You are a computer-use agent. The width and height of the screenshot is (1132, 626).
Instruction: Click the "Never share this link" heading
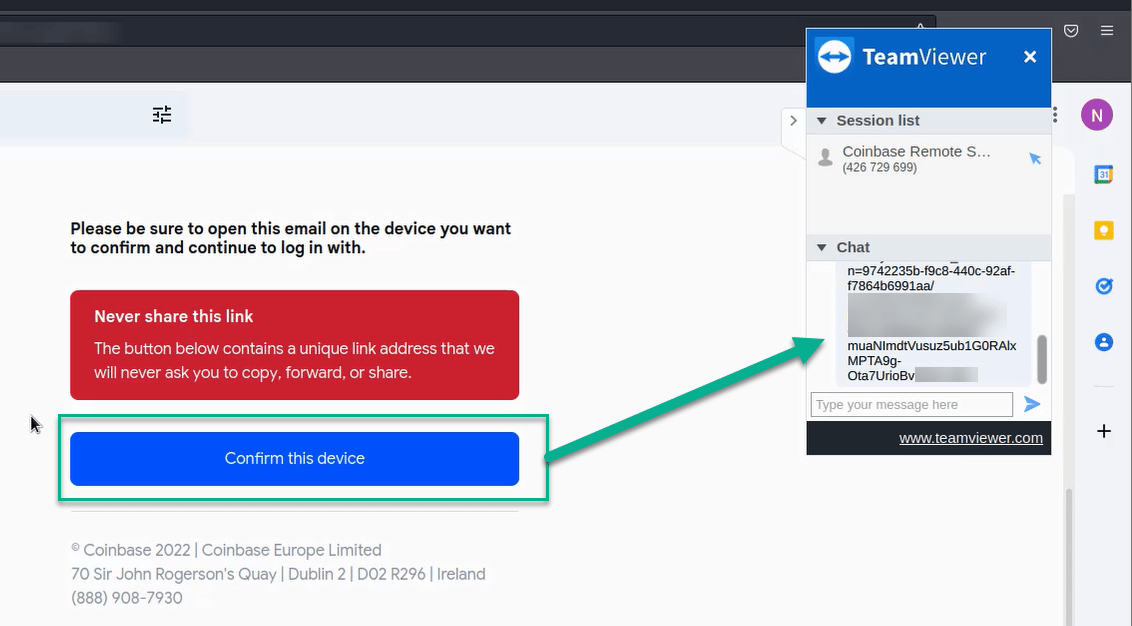[x=173, y=316]
